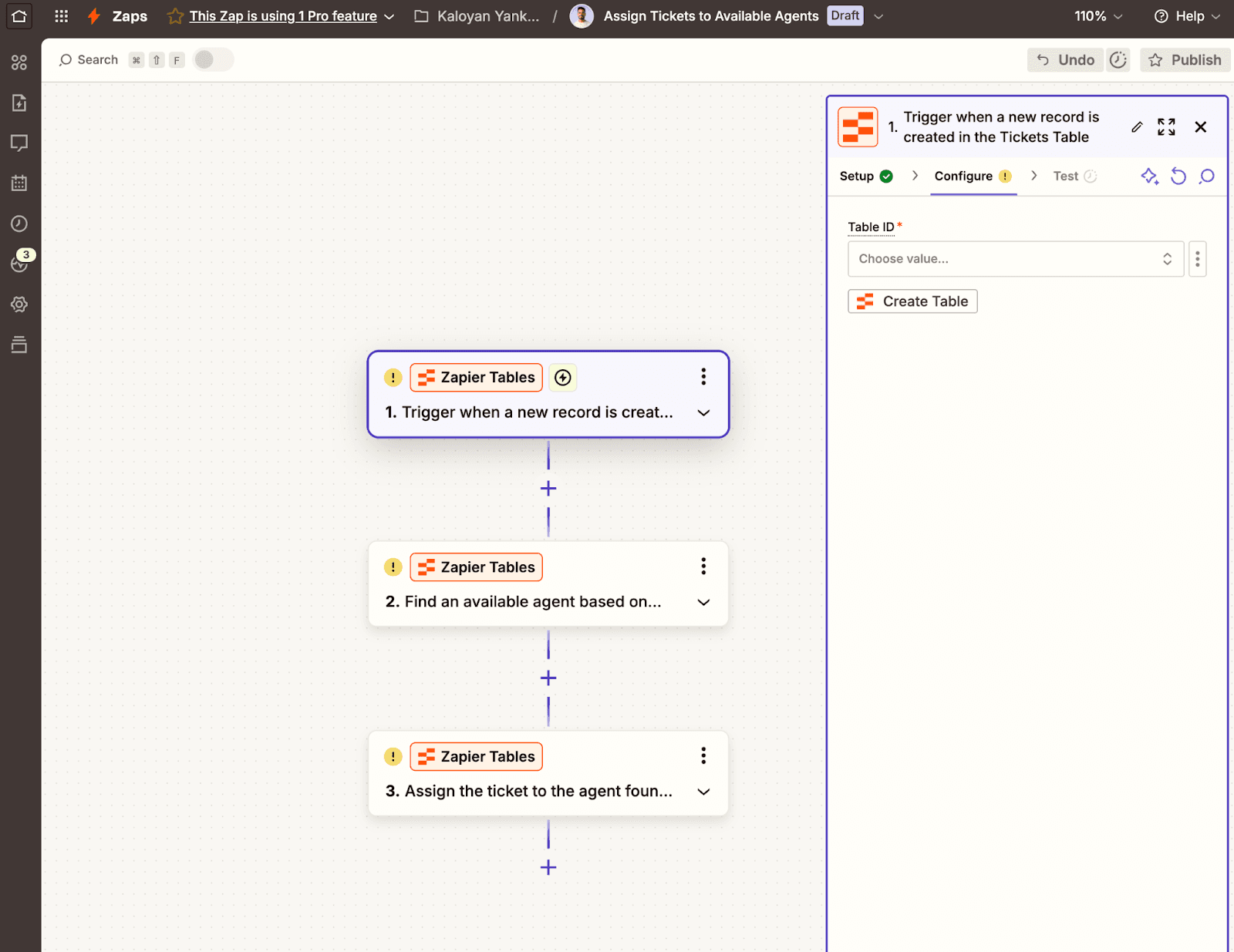Open the Help dropdown menu
The image size is (1234, 952).
tap(1187, 16)
